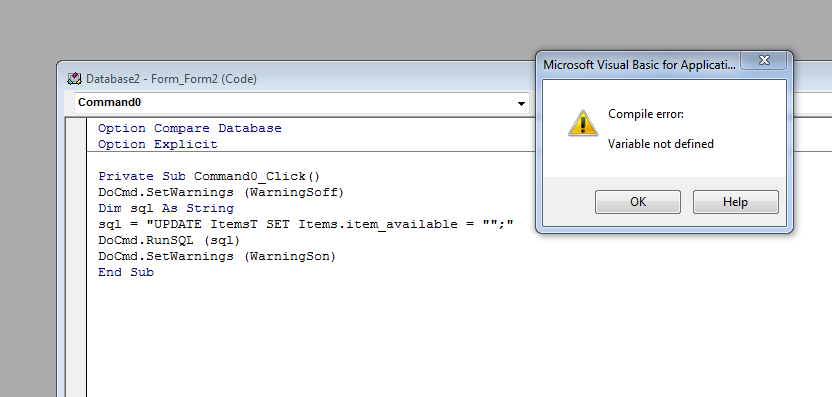The height and width of the screenshot is (397, 832).
Task: Close the Visual Basic error dialog
Action: [764, 60]
